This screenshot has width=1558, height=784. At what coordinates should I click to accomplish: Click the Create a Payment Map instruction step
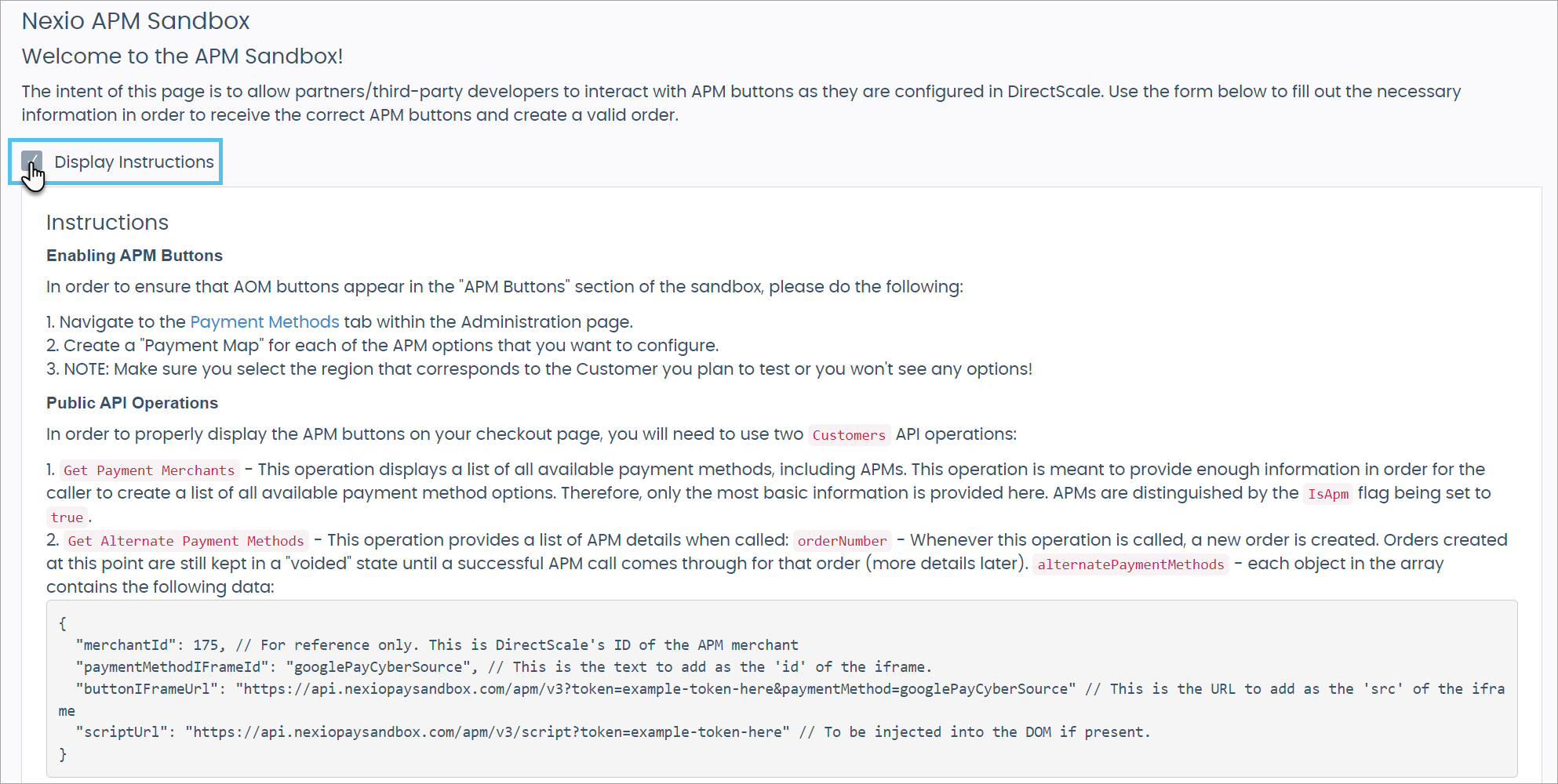[x=391, y=346]
